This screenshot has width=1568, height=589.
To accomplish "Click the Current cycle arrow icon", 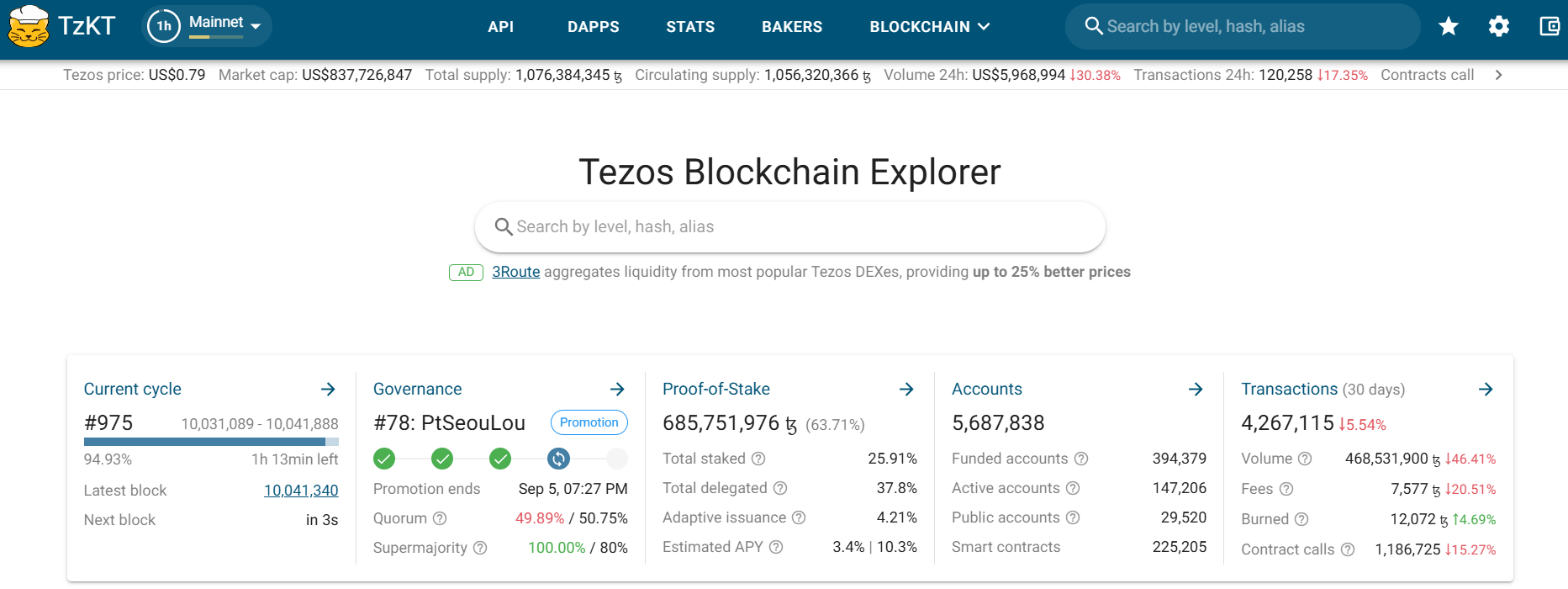I will coord(328,389).
